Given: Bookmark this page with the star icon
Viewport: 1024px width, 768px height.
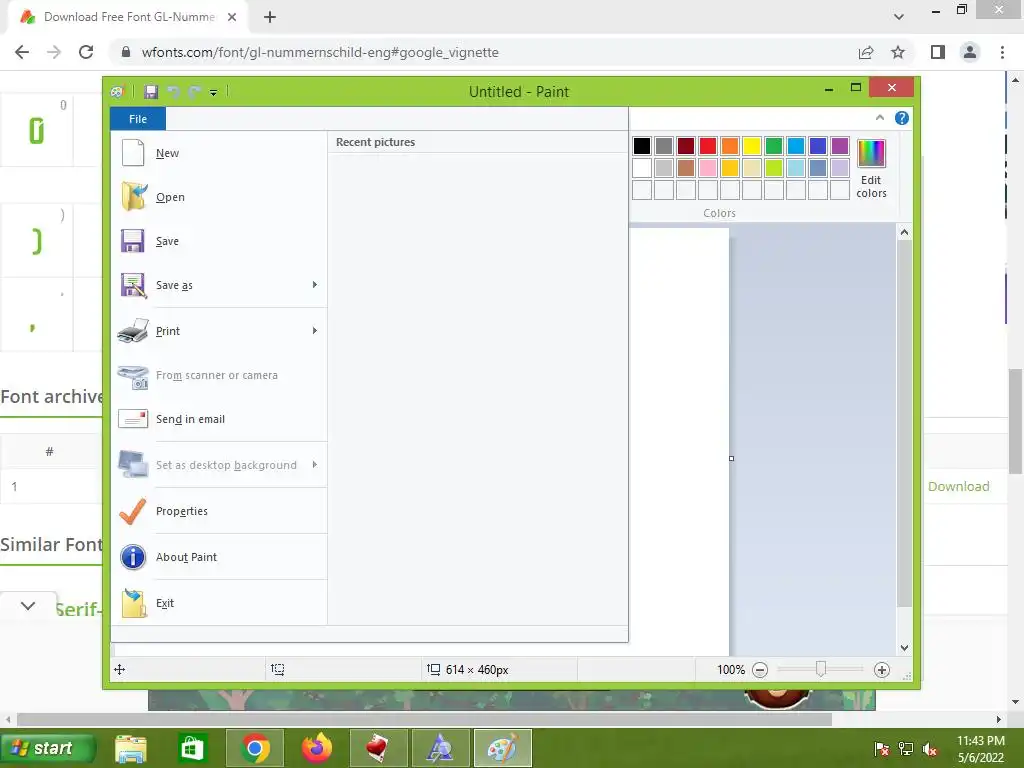Looking at the screenshot, I should 898,52.
